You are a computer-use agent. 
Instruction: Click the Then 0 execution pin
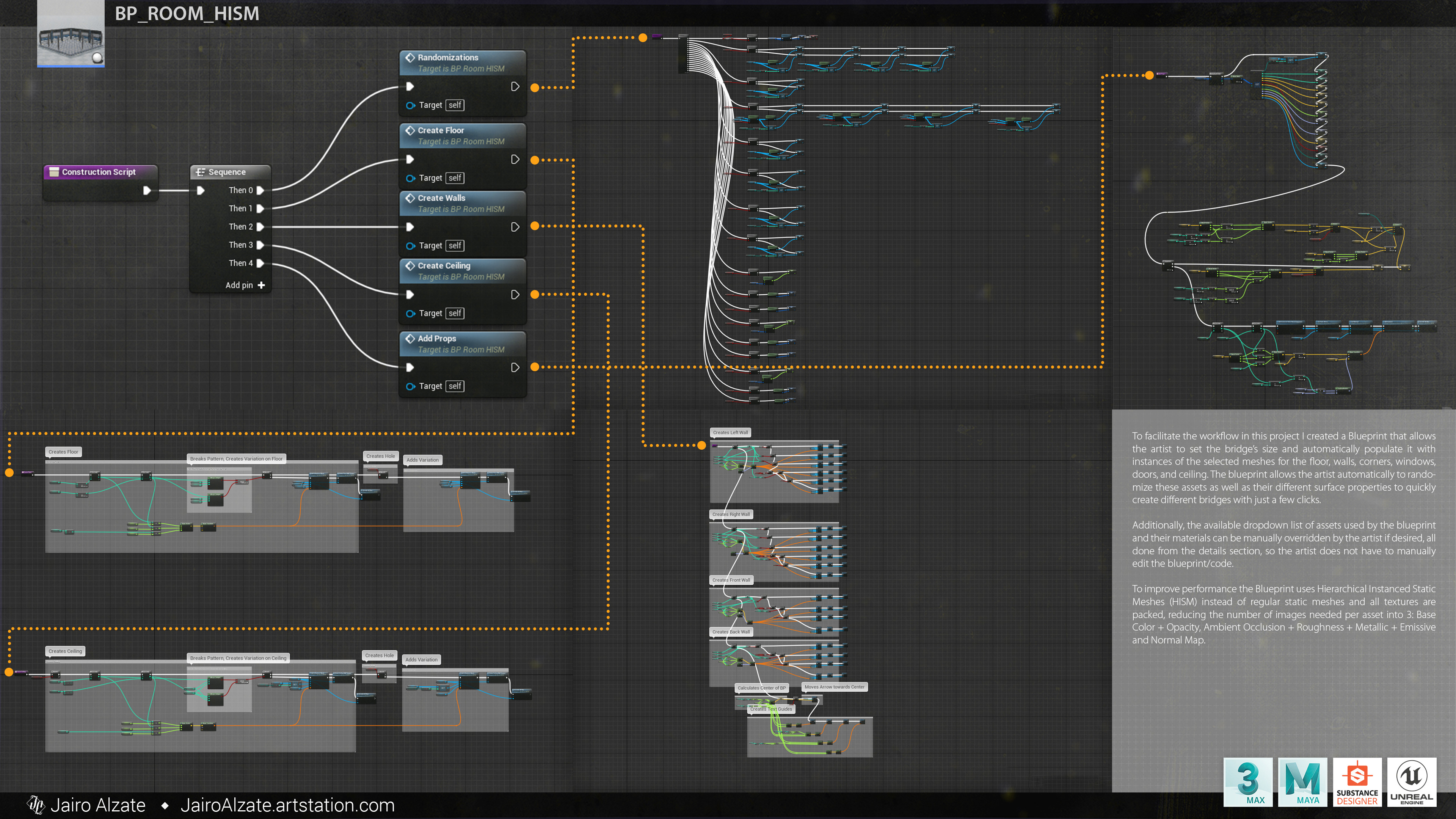[260, 190]
